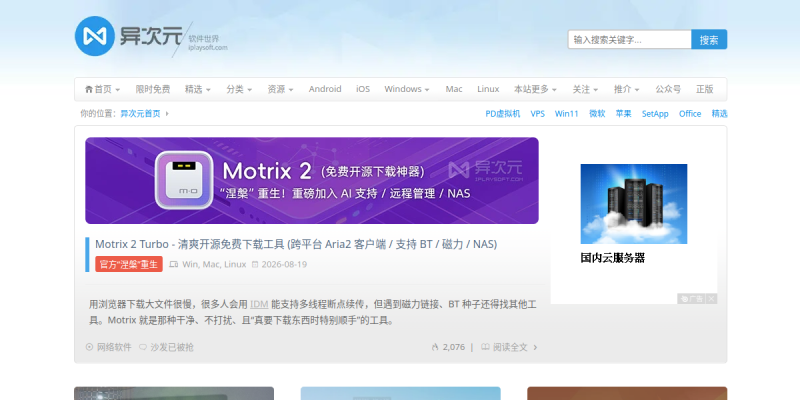Click the flame icon beside 2,076 views
The width and height of the screenshot is (800, 400).
coord(435,347)
